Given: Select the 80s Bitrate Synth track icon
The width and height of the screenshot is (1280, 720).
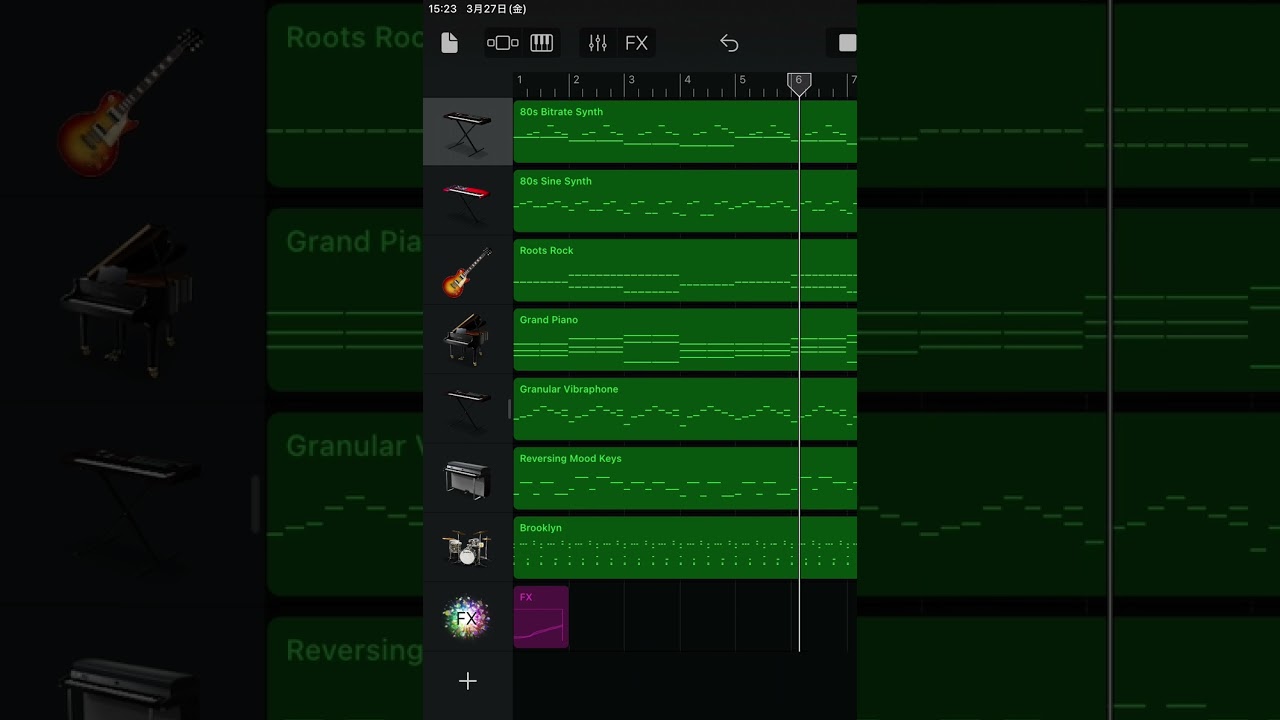Looking at the screenshot, I should [x=467, y=132].
